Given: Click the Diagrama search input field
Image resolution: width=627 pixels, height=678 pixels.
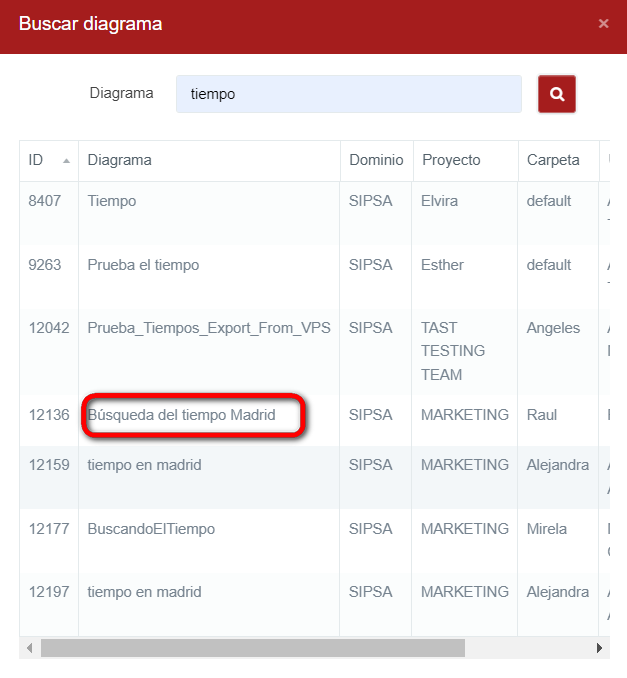Looking at the screenshot, I should coord(348,94).
